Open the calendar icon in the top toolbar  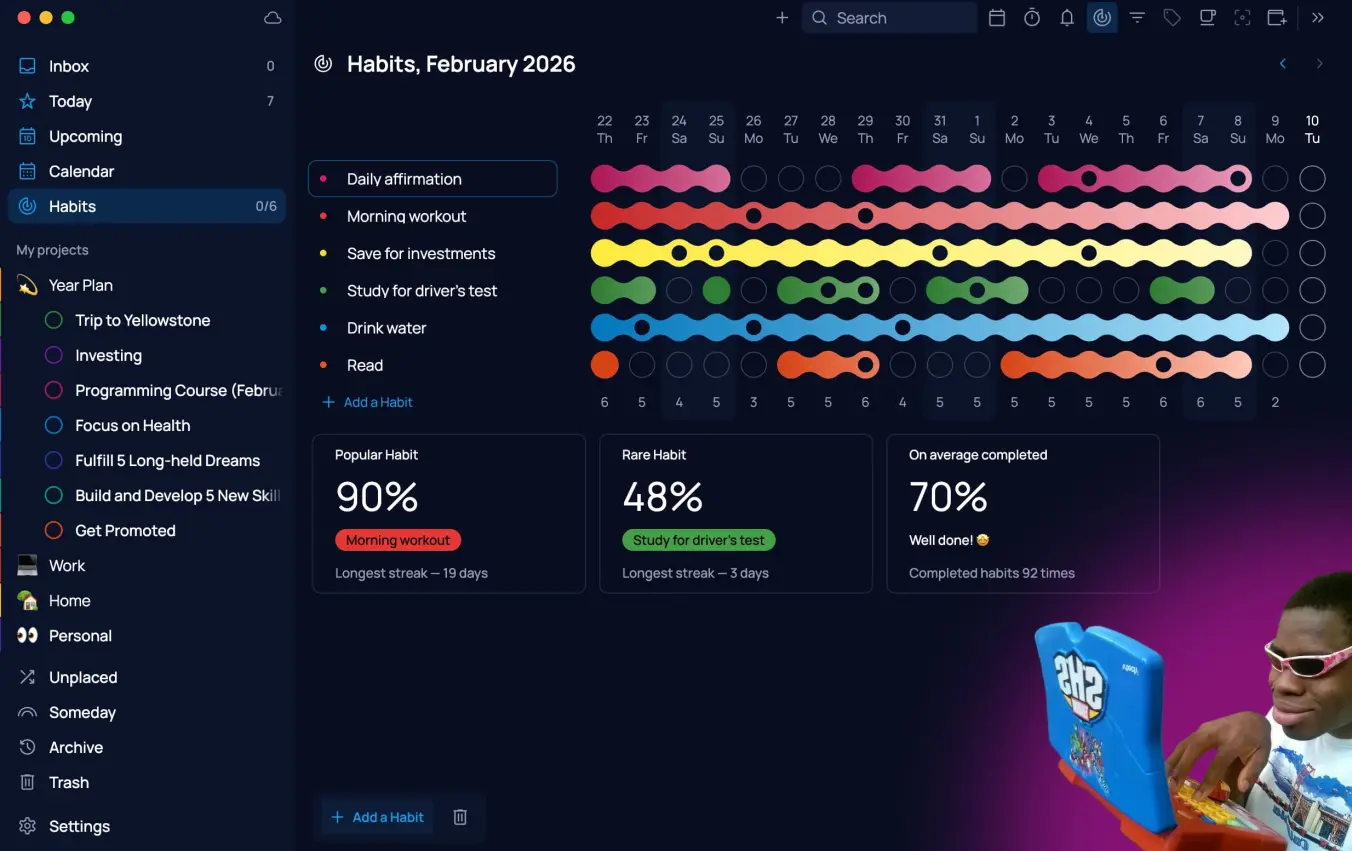click(997, 18)
